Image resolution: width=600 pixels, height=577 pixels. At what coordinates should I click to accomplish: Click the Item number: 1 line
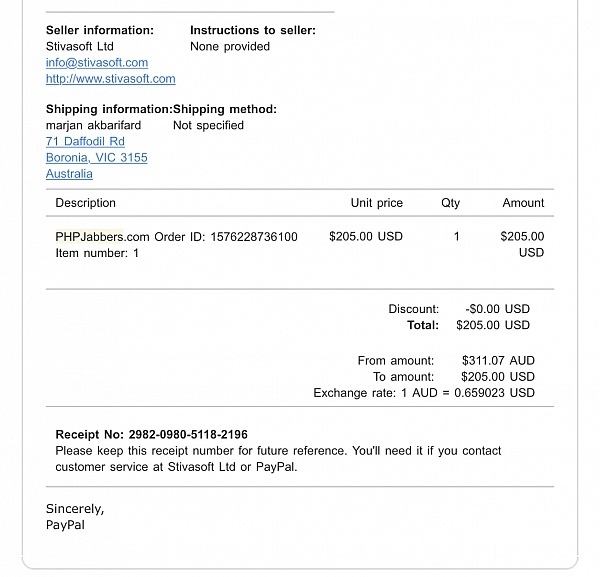[97, 253]
